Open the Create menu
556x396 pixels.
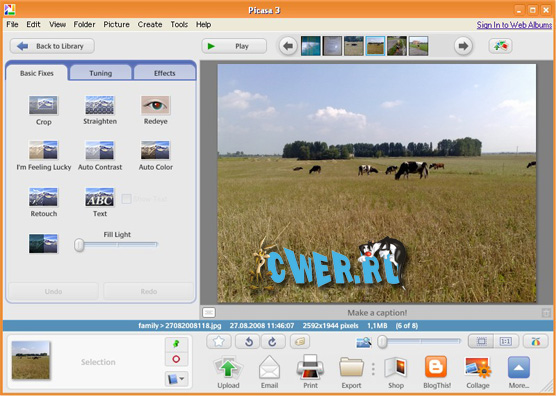150,24
